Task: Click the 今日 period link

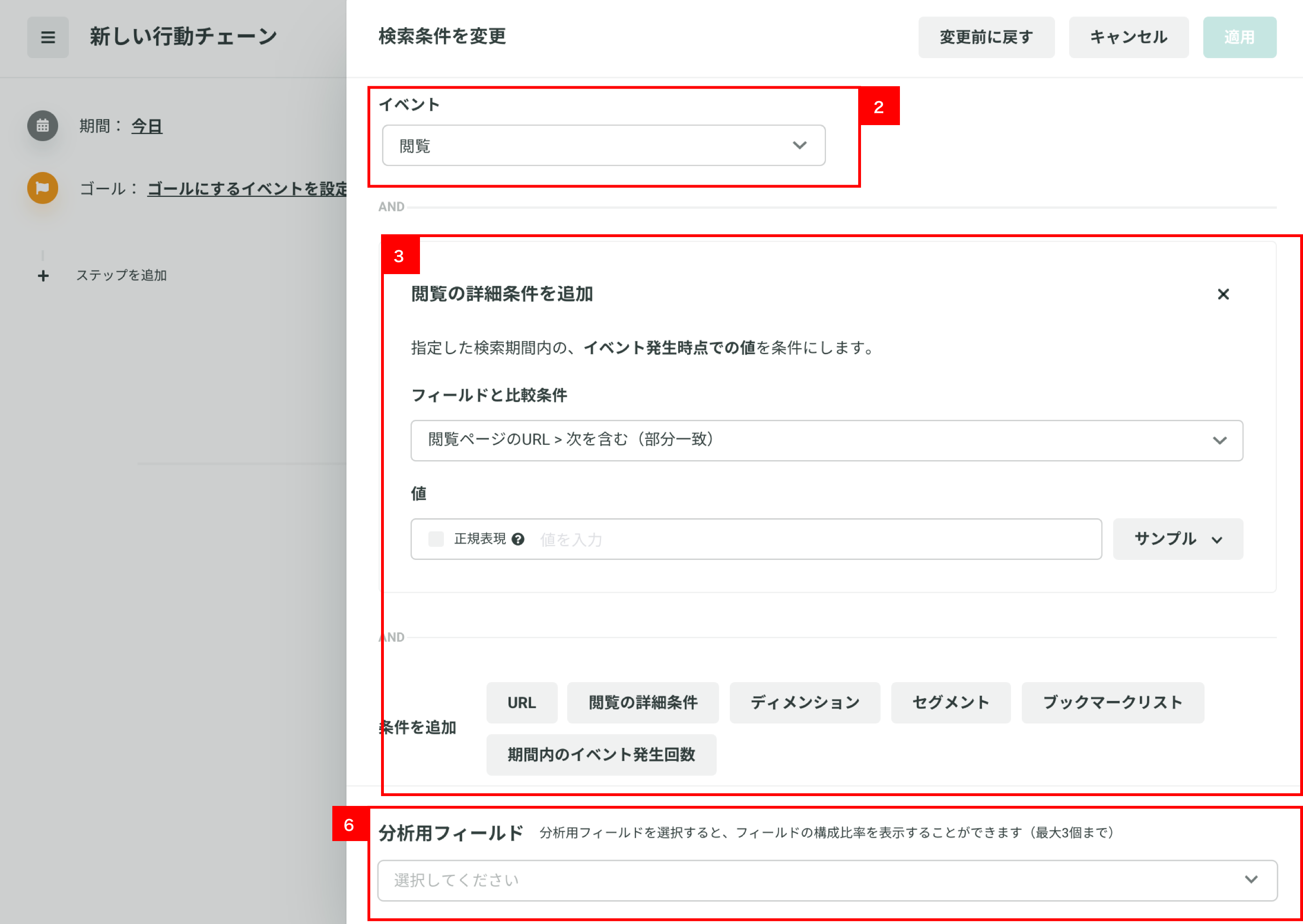Action: (x=147, y=126)
